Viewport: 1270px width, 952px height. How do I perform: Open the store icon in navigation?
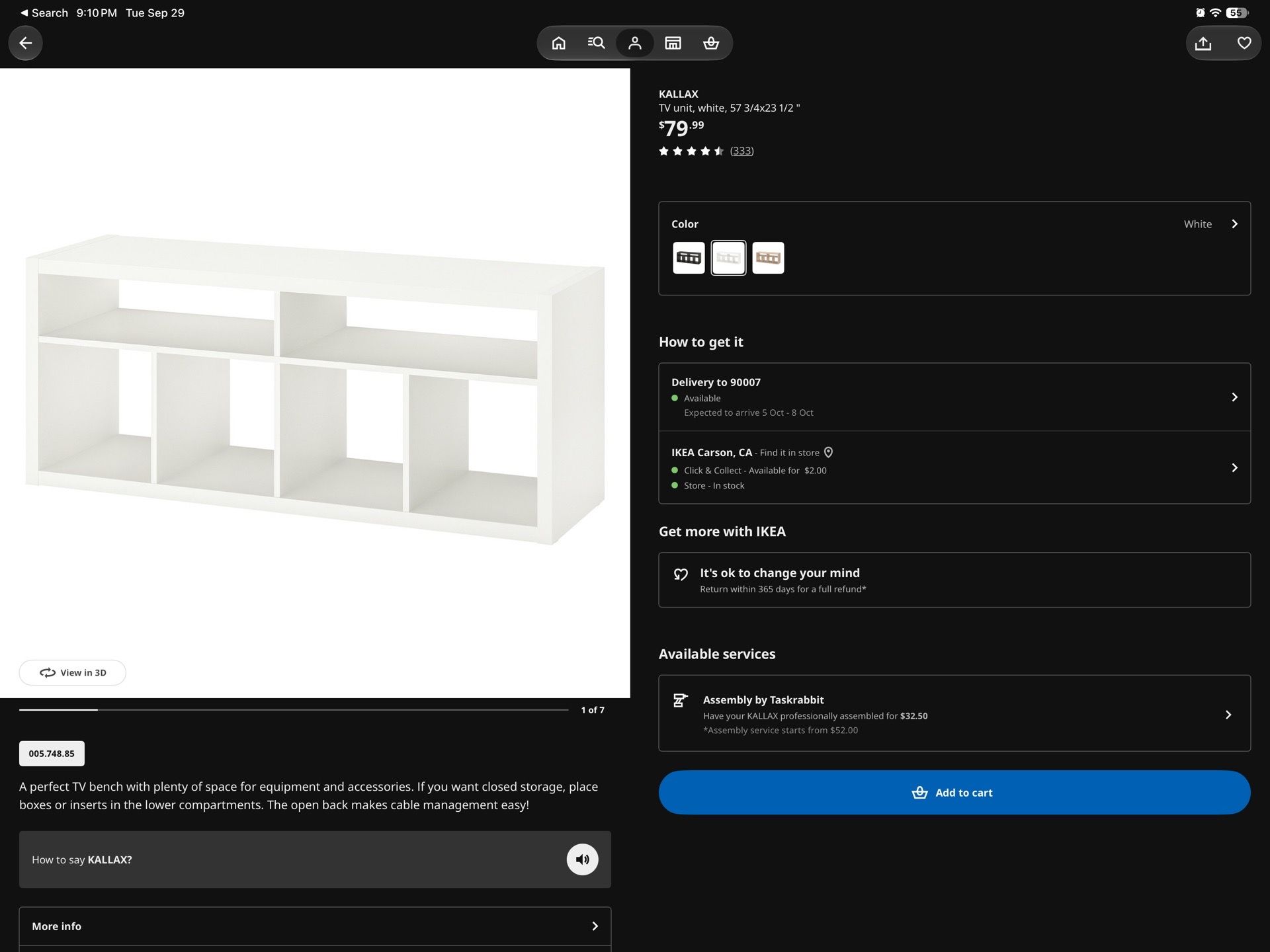click(x=673, y=43)
